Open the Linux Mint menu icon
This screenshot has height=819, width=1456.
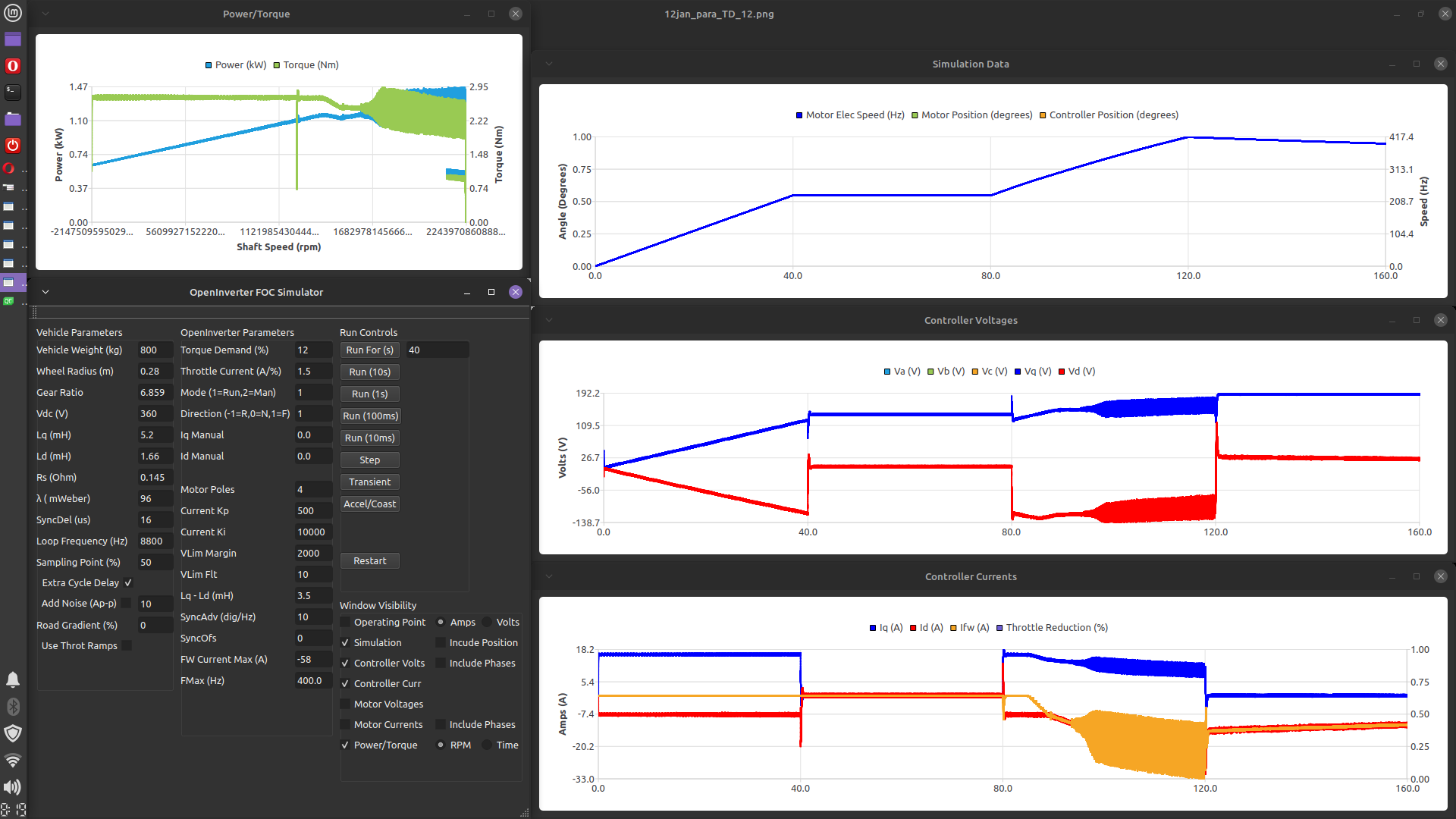(x=13, y=13)
